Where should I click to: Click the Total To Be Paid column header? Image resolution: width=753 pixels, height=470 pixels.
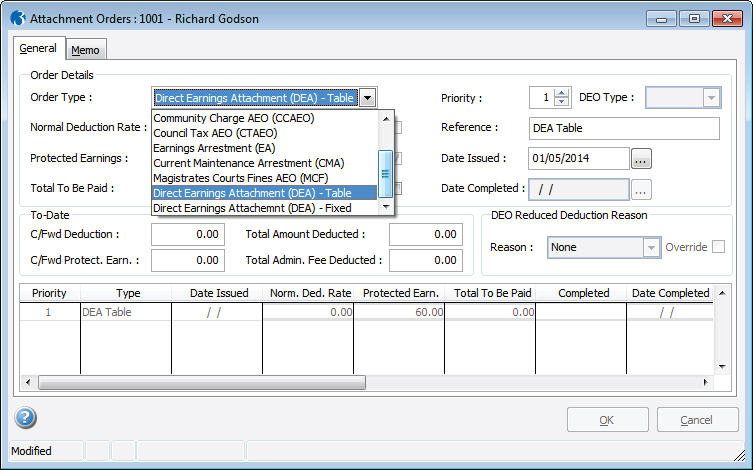tap(490, 293)
